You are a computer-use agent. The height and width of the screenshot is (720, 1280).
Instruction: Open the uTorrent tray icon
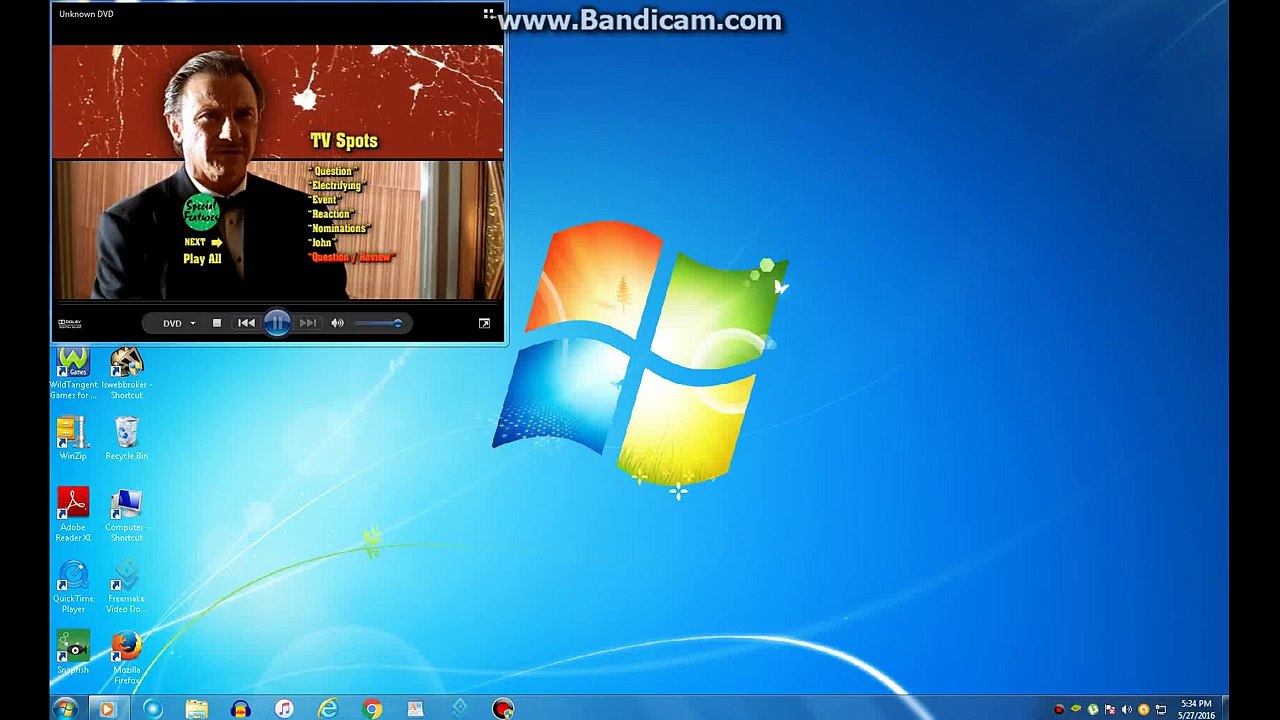(1093, 710)
